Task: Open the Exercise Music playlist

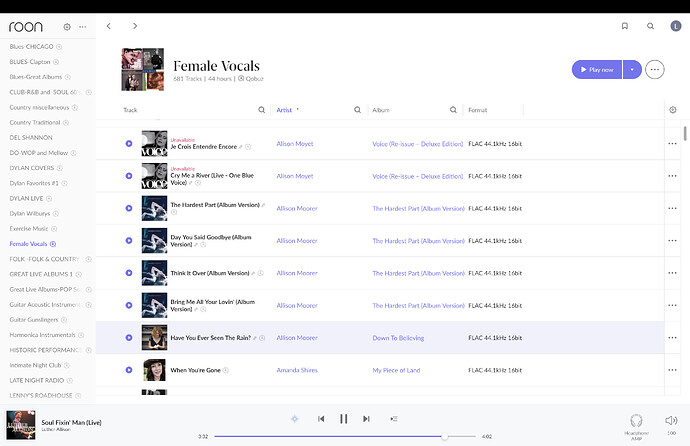Action: 29,229
